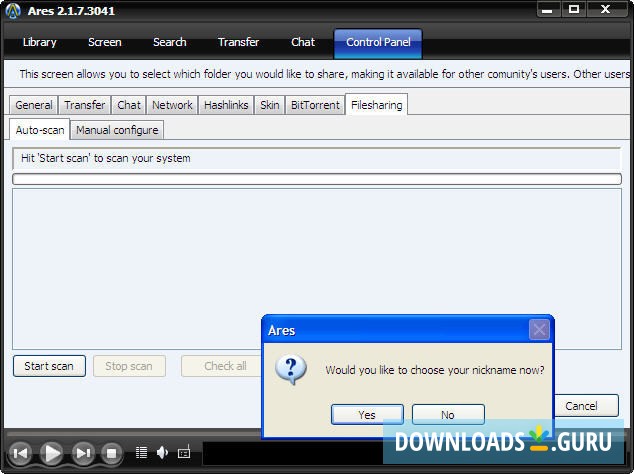The width and height of the screenshot is (634, 474).
Task: Minimize the Ares window
Action: (548, 10)
